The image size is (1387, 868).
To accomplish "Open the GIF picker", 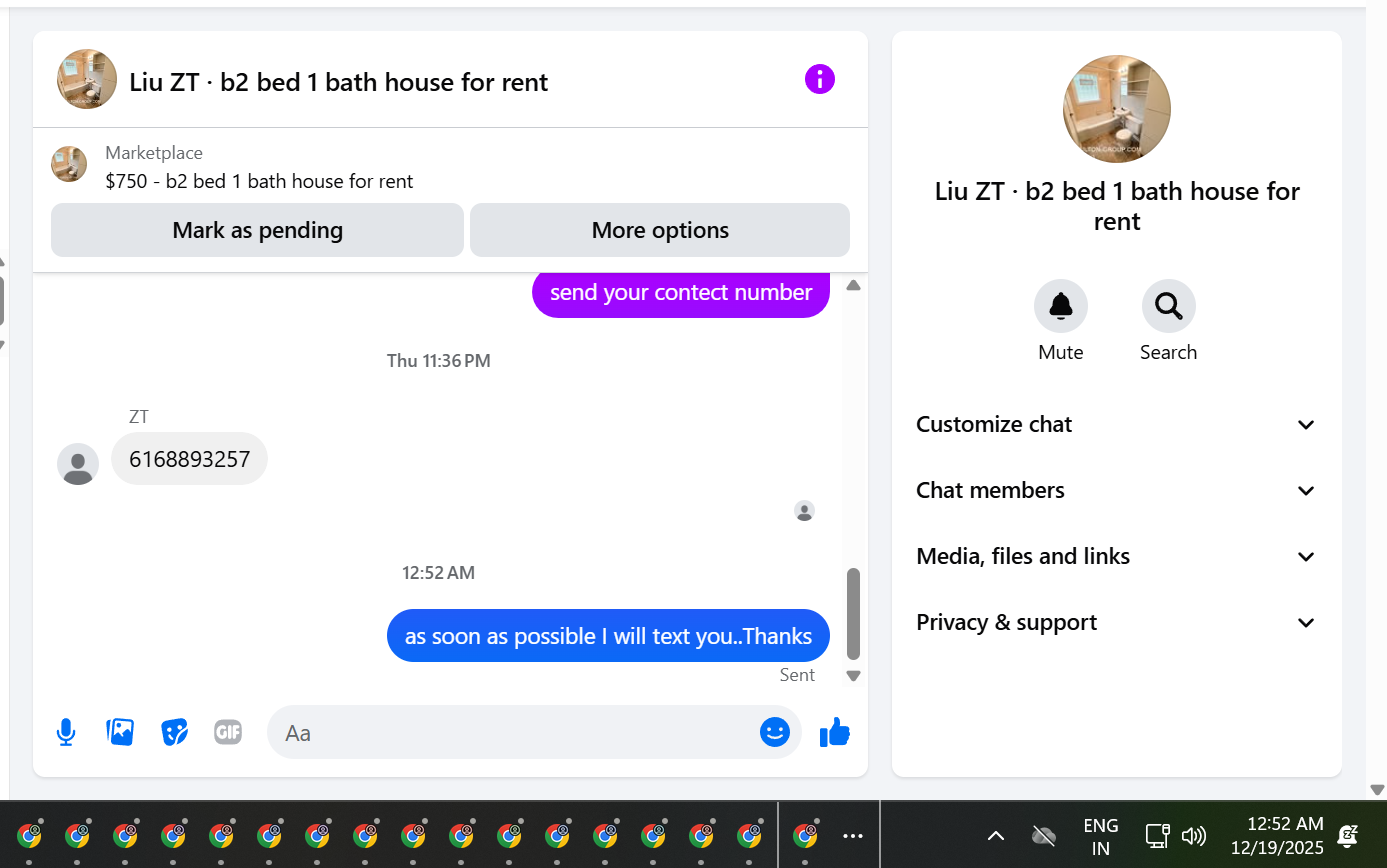I will pyautogui.click(x=228, y=733).
